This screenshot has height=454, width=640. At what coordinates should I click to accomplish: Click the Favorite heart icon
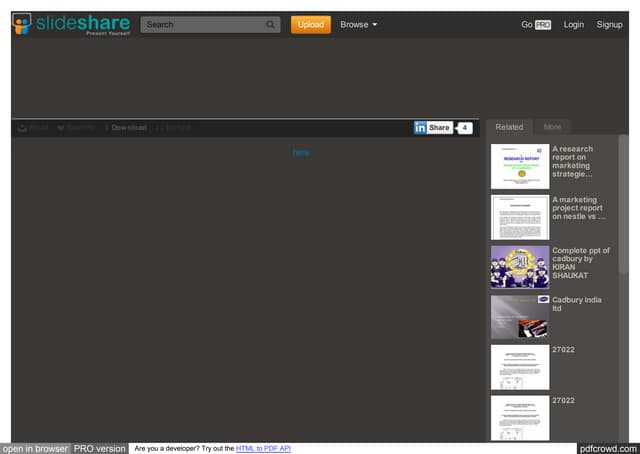coord(61,128)
